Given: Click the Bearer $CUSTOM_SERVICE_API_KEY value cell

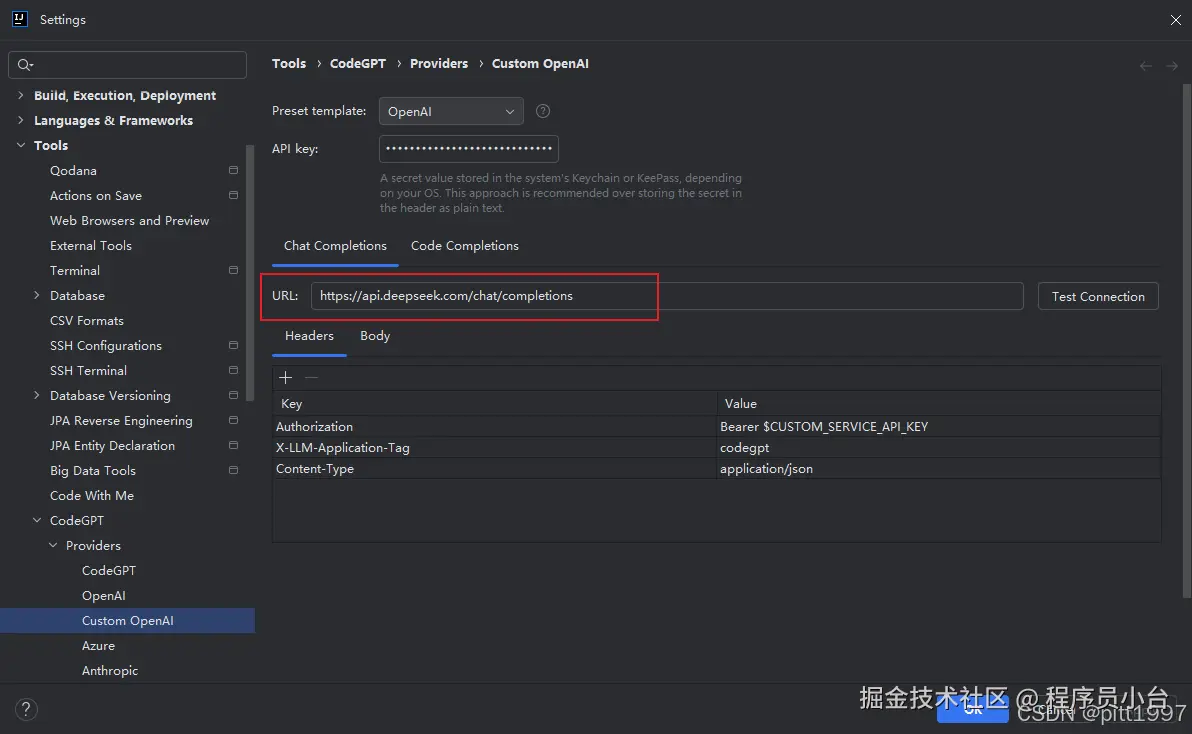Looking at the screenshot, I should [x=939, y=426].
